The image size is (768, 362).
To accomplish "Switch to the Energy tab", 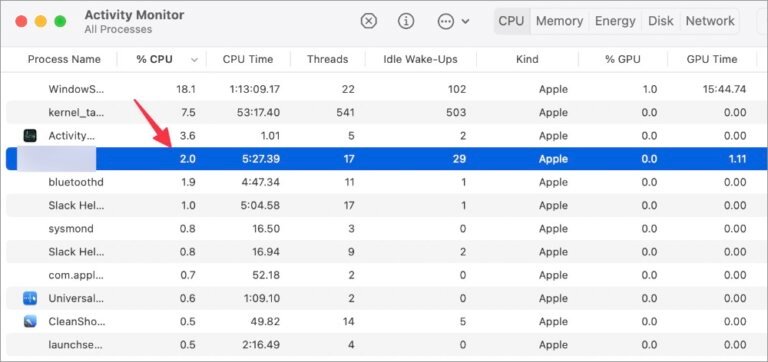I will coord(616,21).
